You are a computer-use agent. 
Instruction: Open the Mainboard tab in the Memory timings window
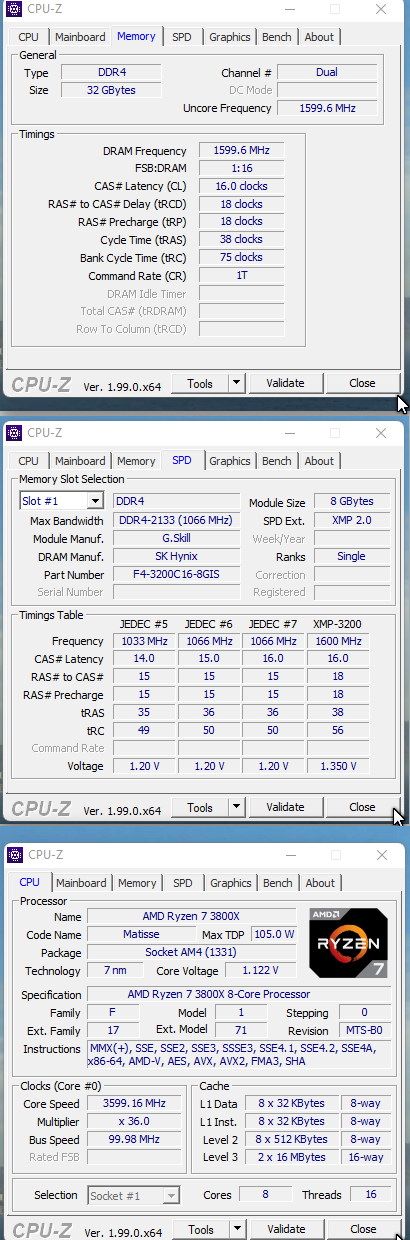(x=80, y=37)
